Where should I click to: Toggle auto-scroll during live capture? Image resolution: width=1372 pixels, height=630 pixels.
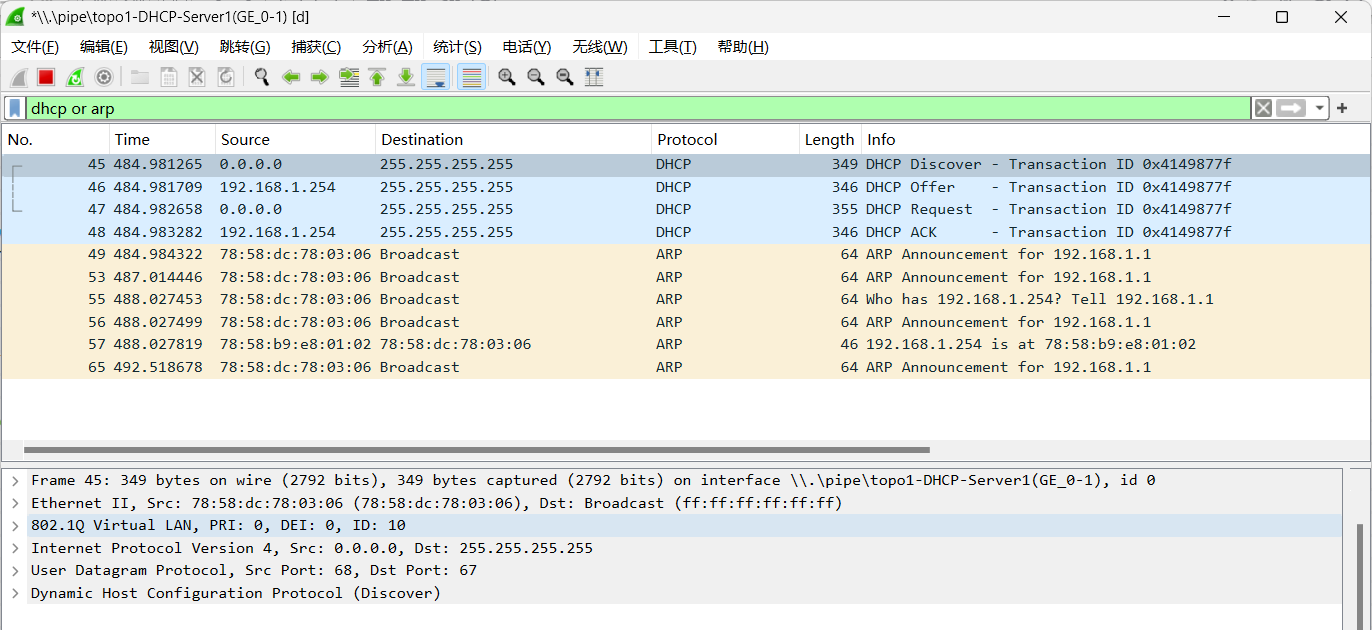pos(435,77)
